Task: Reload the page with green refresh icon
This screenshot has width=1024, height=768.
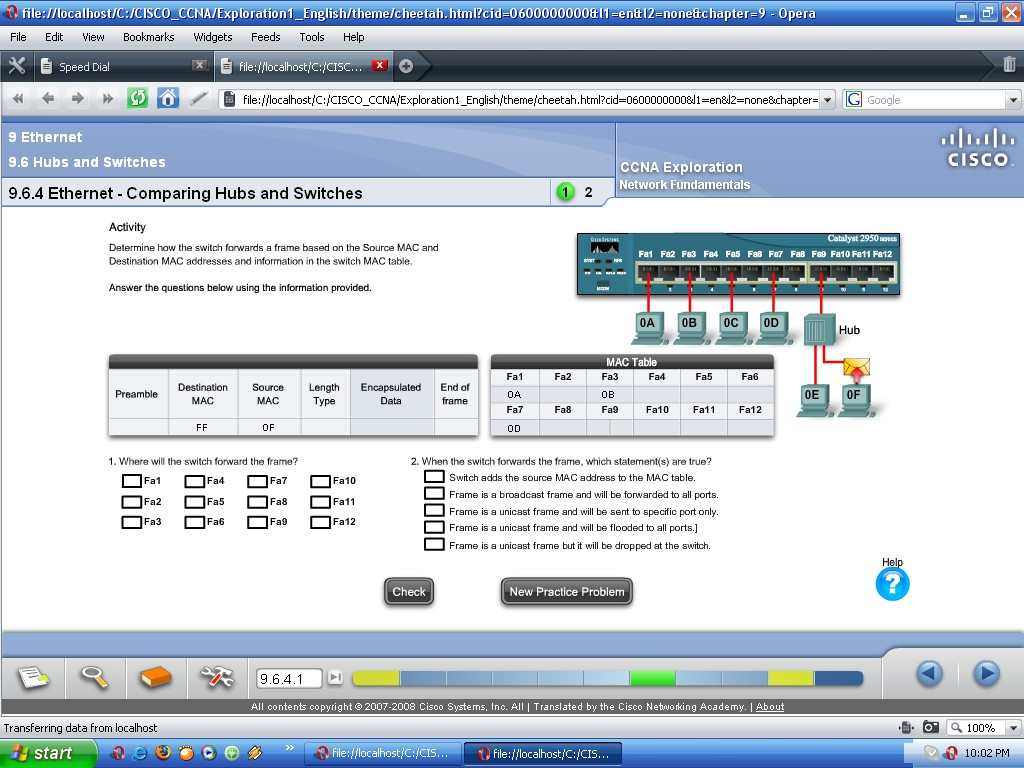Action: (x=137, y=99)
